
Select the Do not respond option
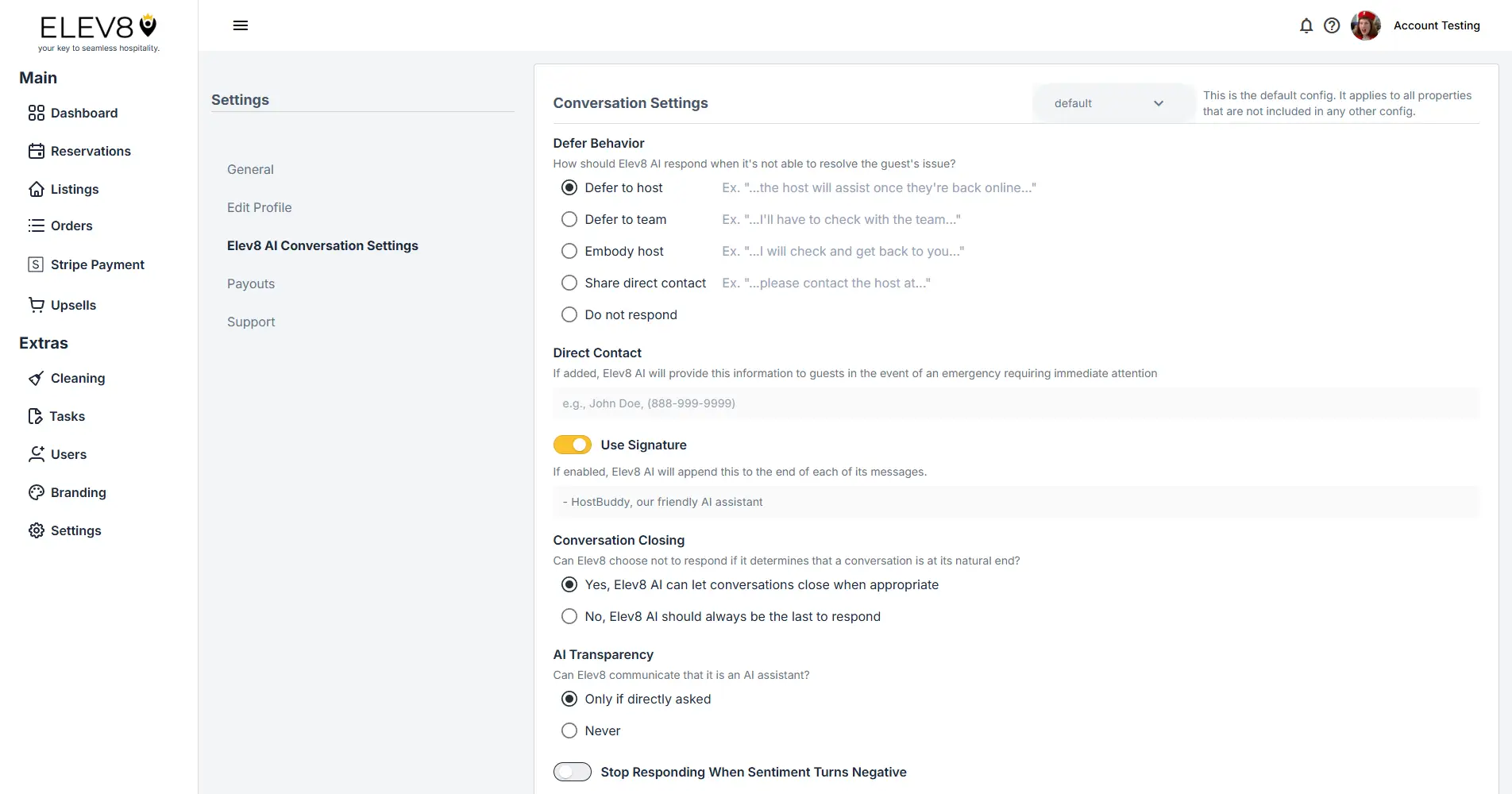[x=569, y=314]
